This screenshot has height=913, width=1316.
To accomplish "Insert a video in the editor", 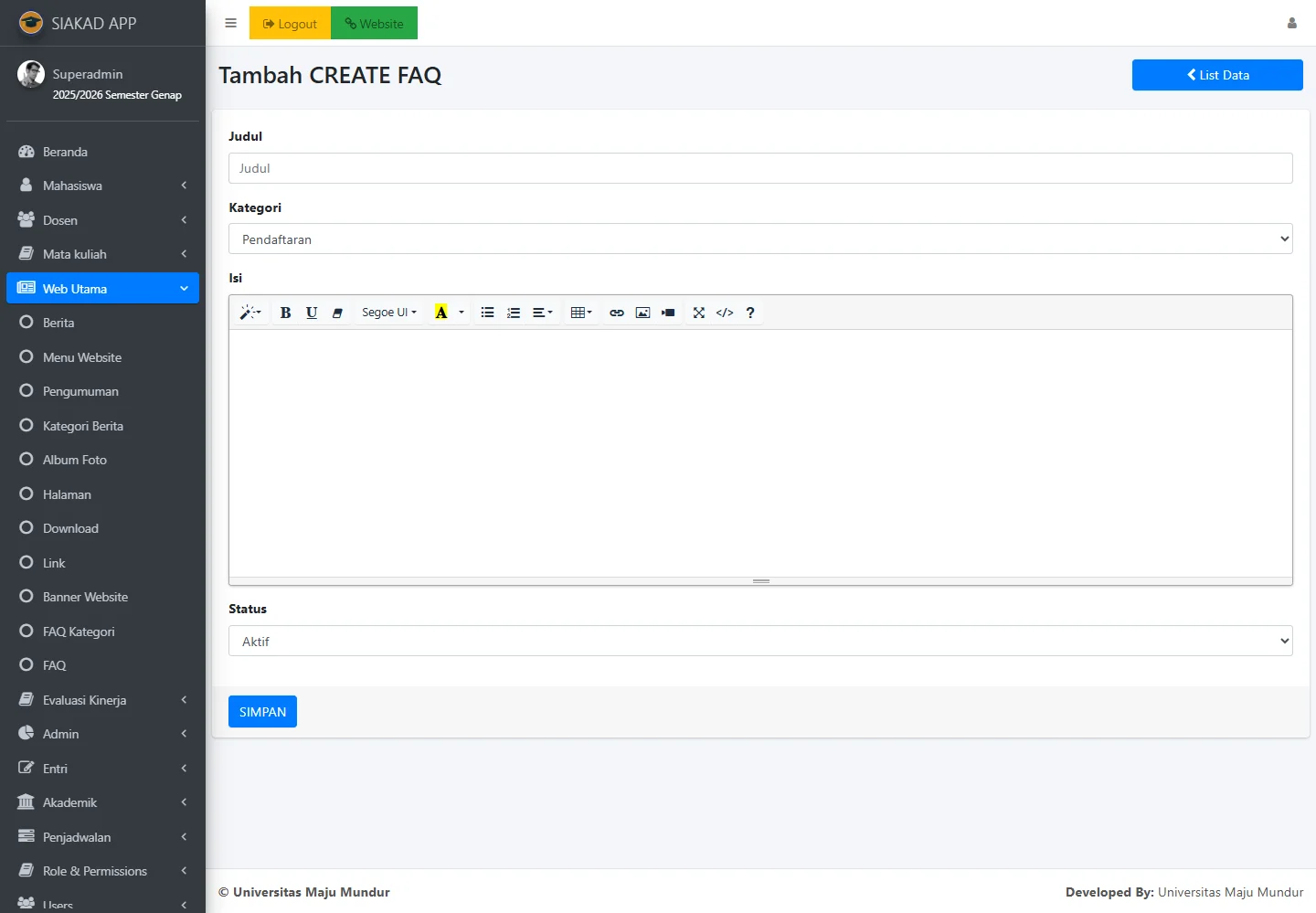I will point(668,313).
